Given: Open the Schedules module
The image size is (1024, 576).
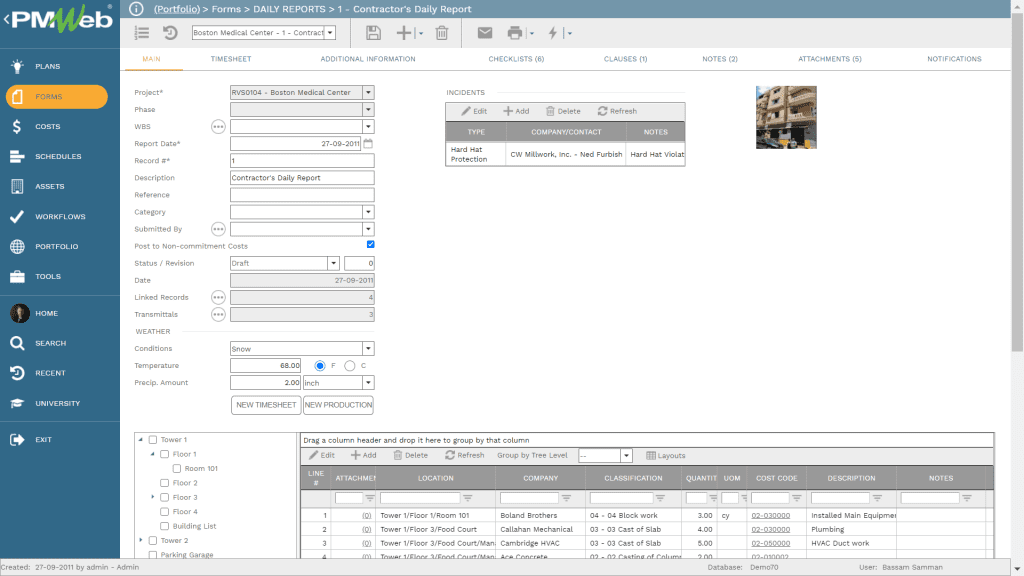Looking at the screenshot, I should (60, 156).
